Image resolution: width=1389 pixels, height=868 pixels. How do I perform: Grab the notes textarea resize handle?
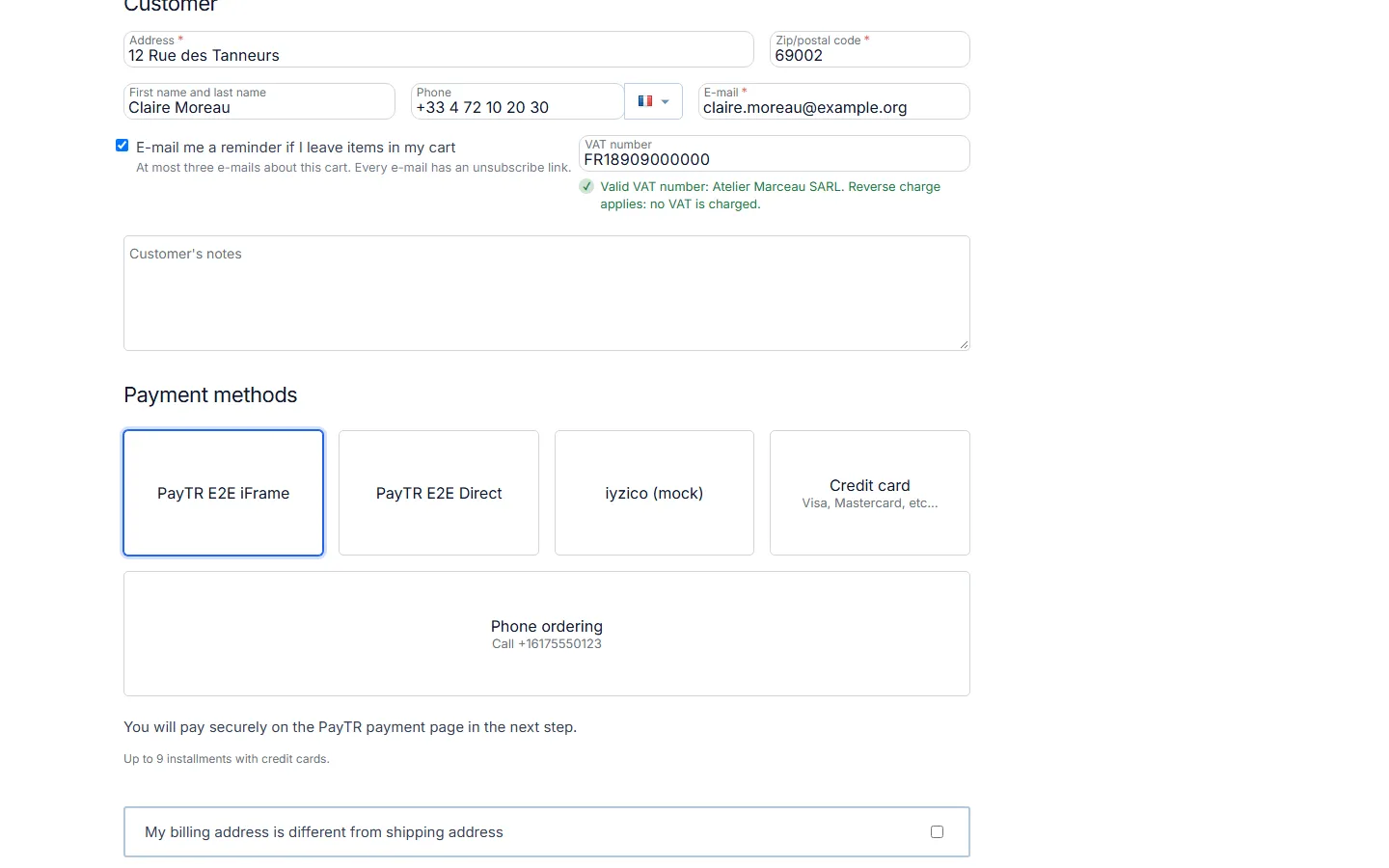coord(964,344)
